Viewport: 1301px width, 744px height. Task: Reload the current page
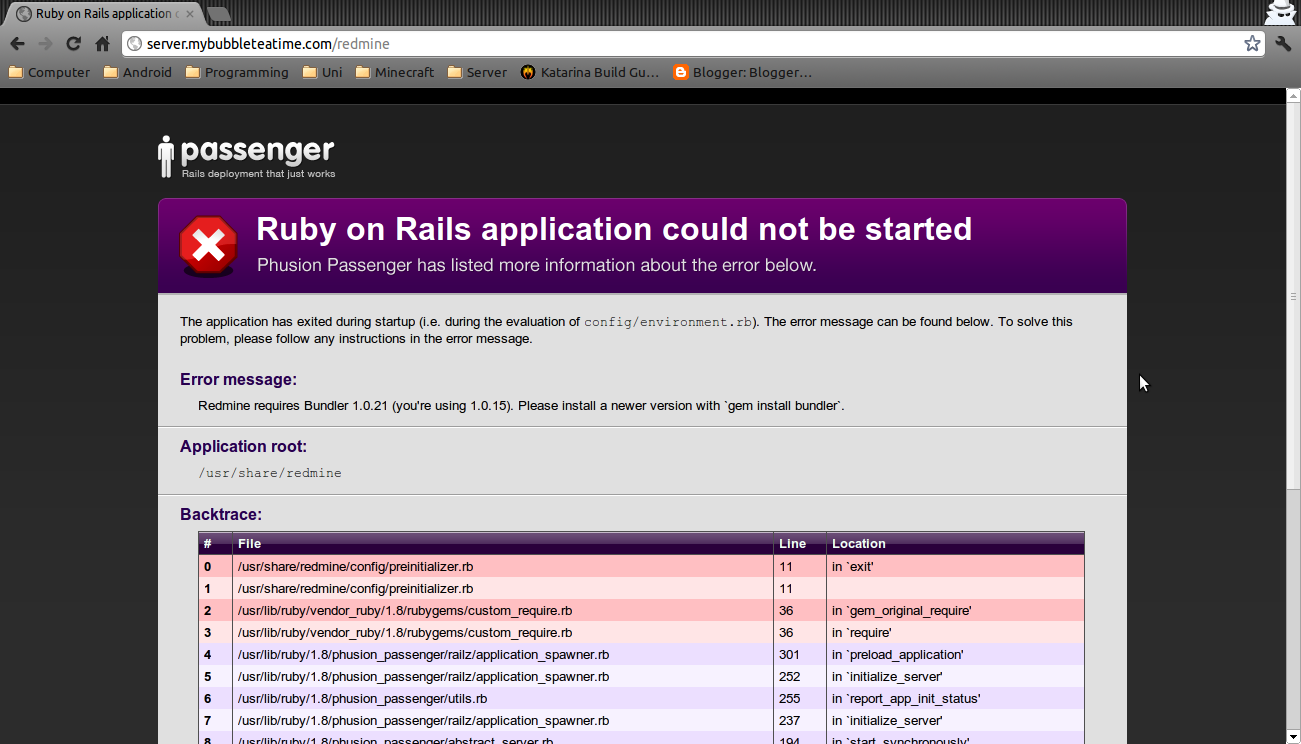click(73, 44)
